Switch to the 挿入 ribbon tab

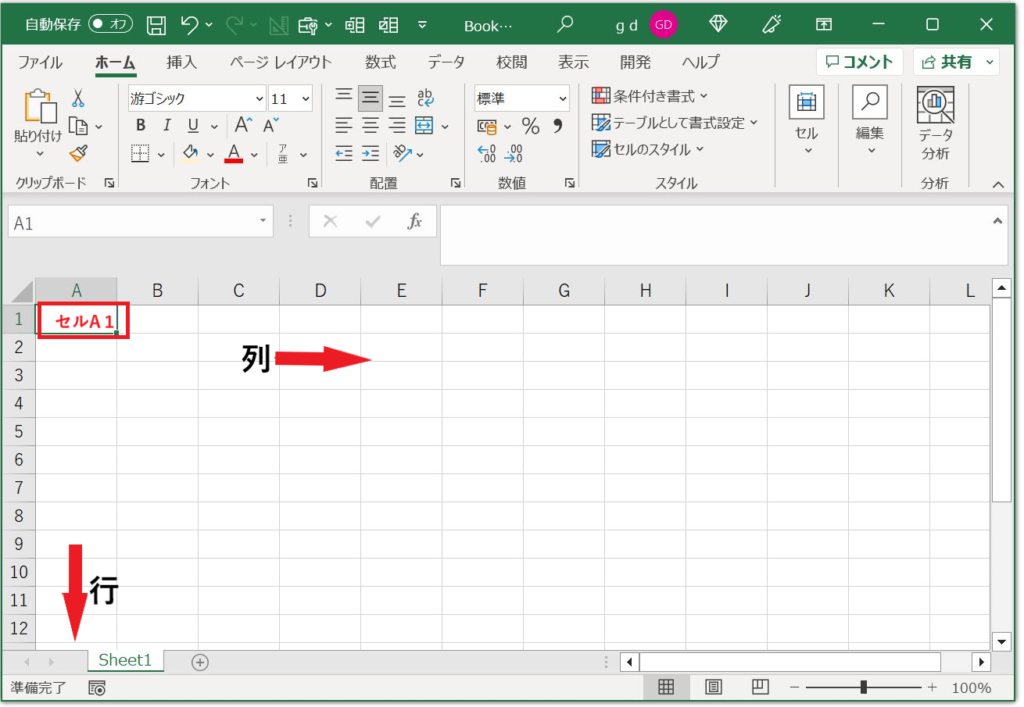181,62
